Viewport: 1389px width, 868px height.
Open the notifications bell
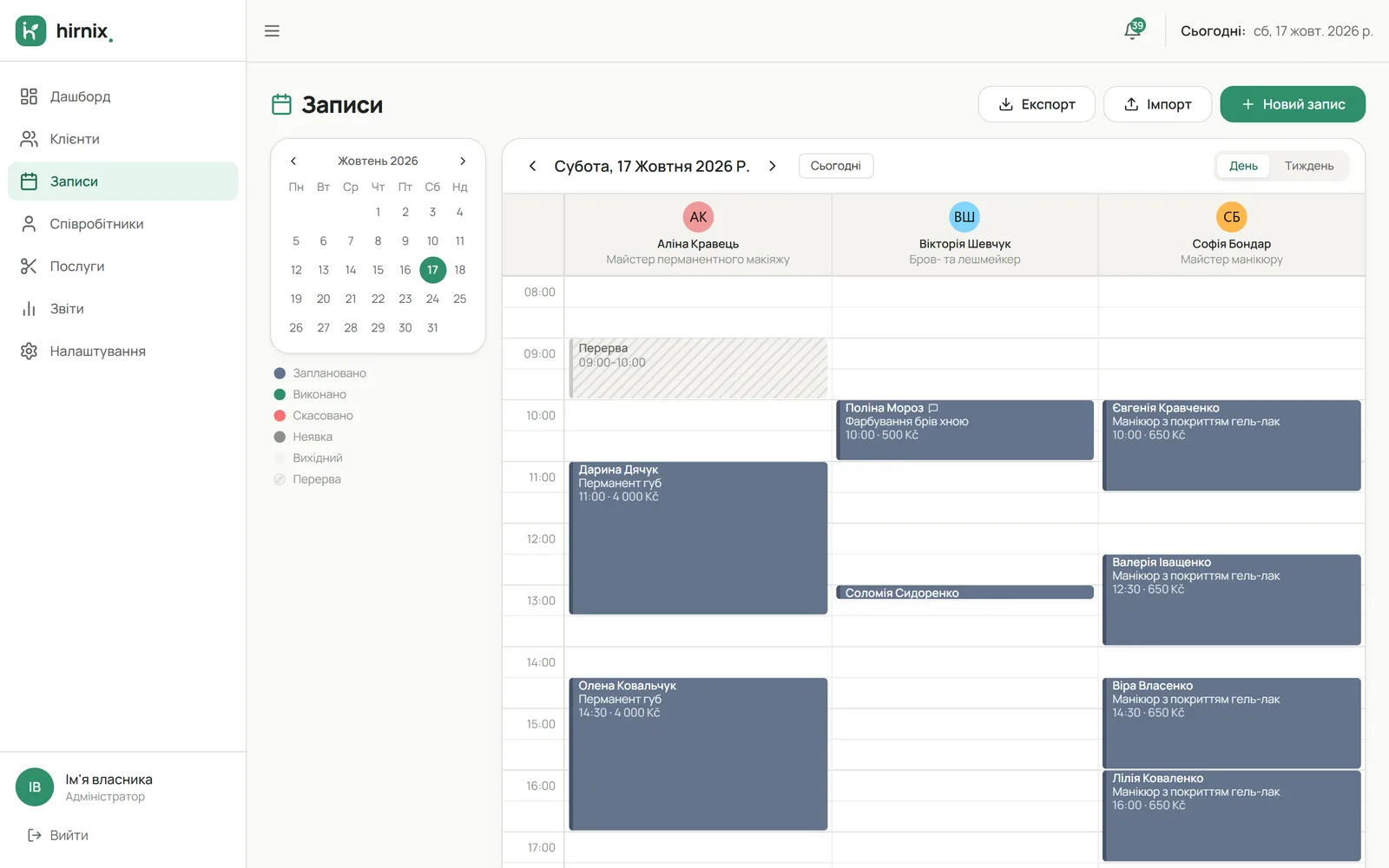point(1132,31)
